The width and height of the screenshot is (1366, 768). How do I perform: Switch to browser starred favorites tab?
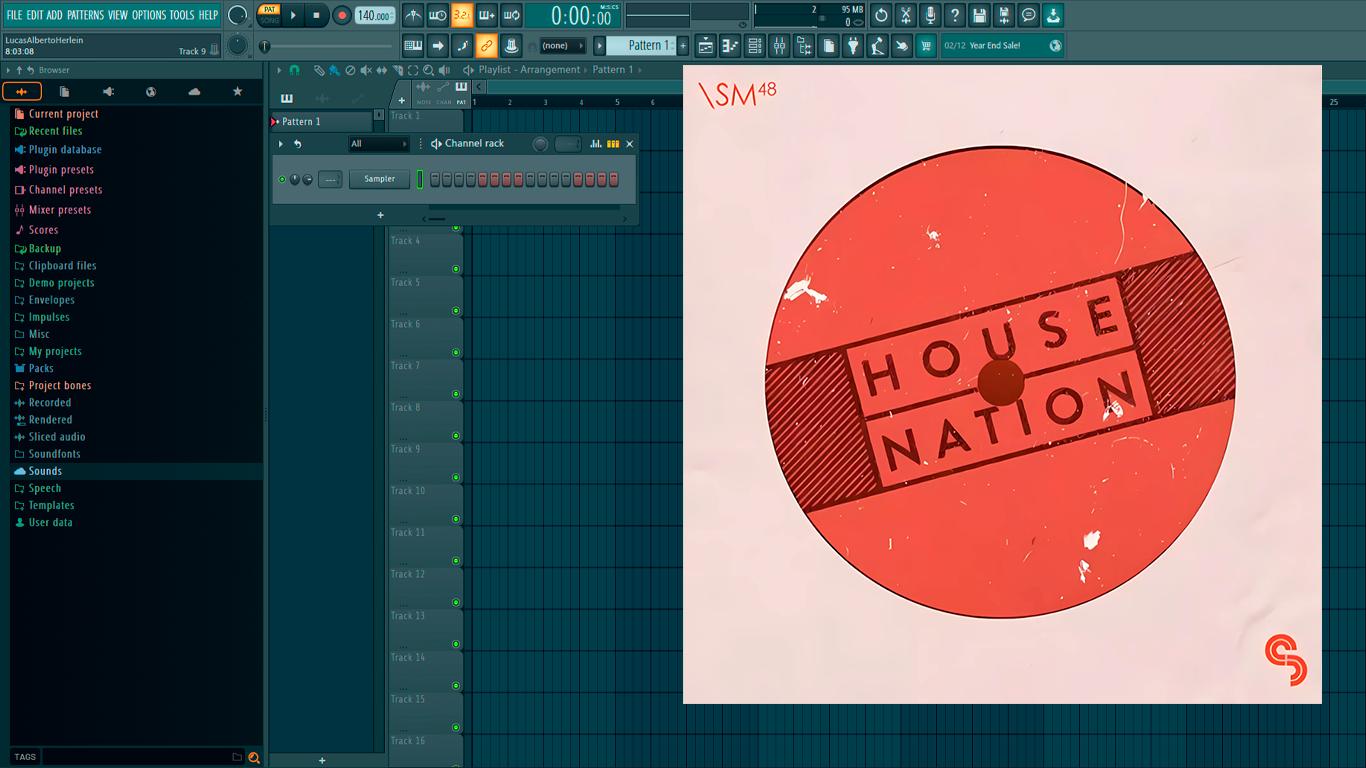pyautogui.click(x=237, y=92)
